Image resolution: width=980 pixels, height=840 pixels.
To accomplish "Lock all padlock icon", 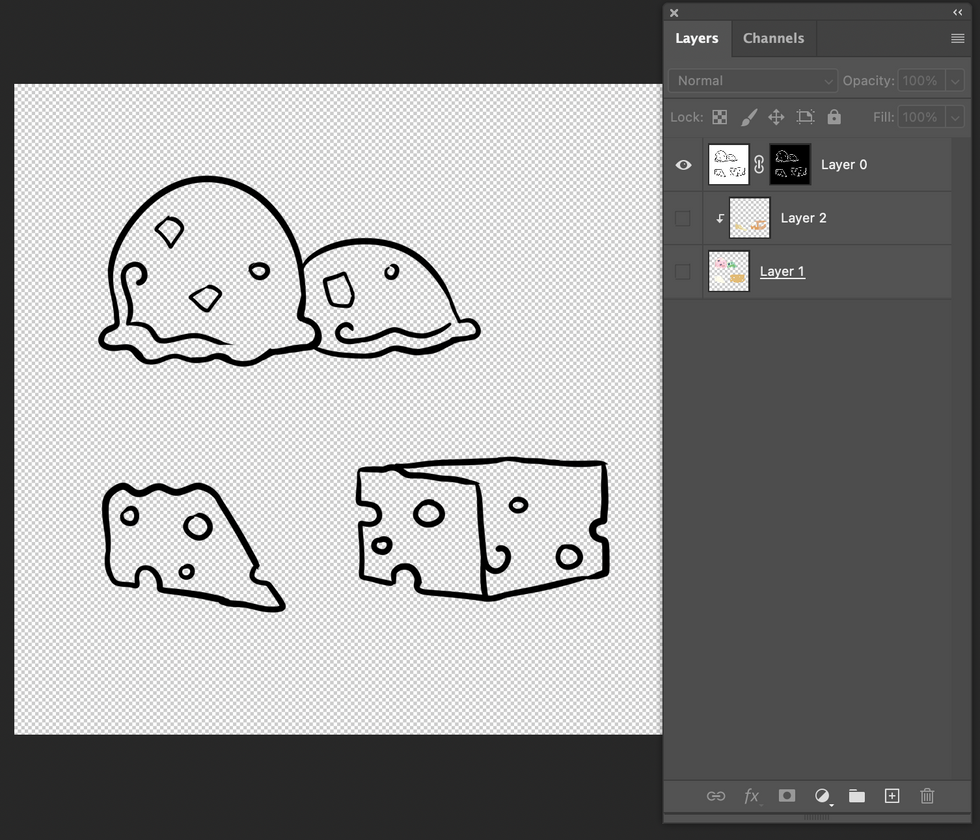I will coord(834,117).
